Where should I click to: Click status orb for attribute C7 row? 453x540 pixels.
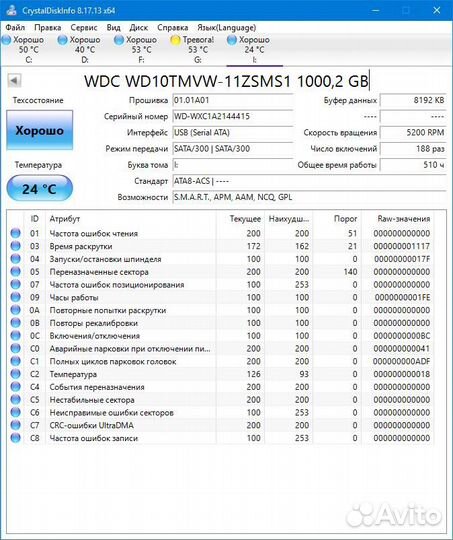coord(16,425)
